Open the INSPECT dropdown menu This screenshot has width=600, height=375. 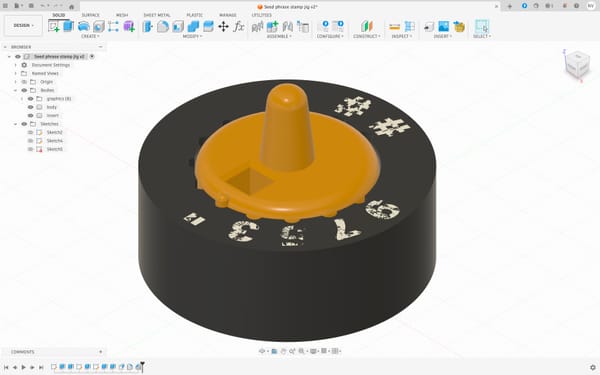click(402, 36)
